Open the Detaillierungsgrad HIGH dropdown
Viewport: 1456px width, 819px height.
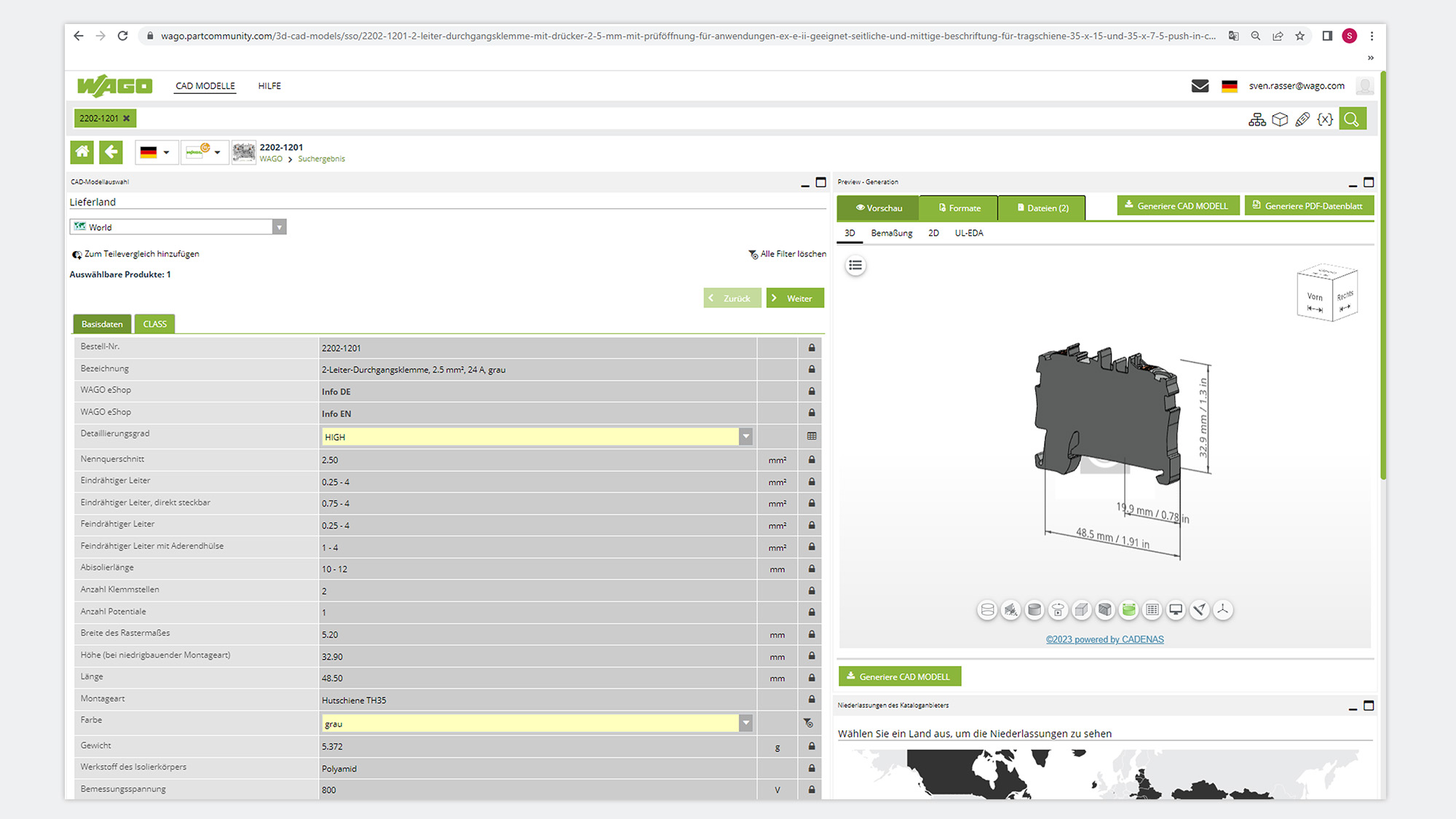pos(537,437)
